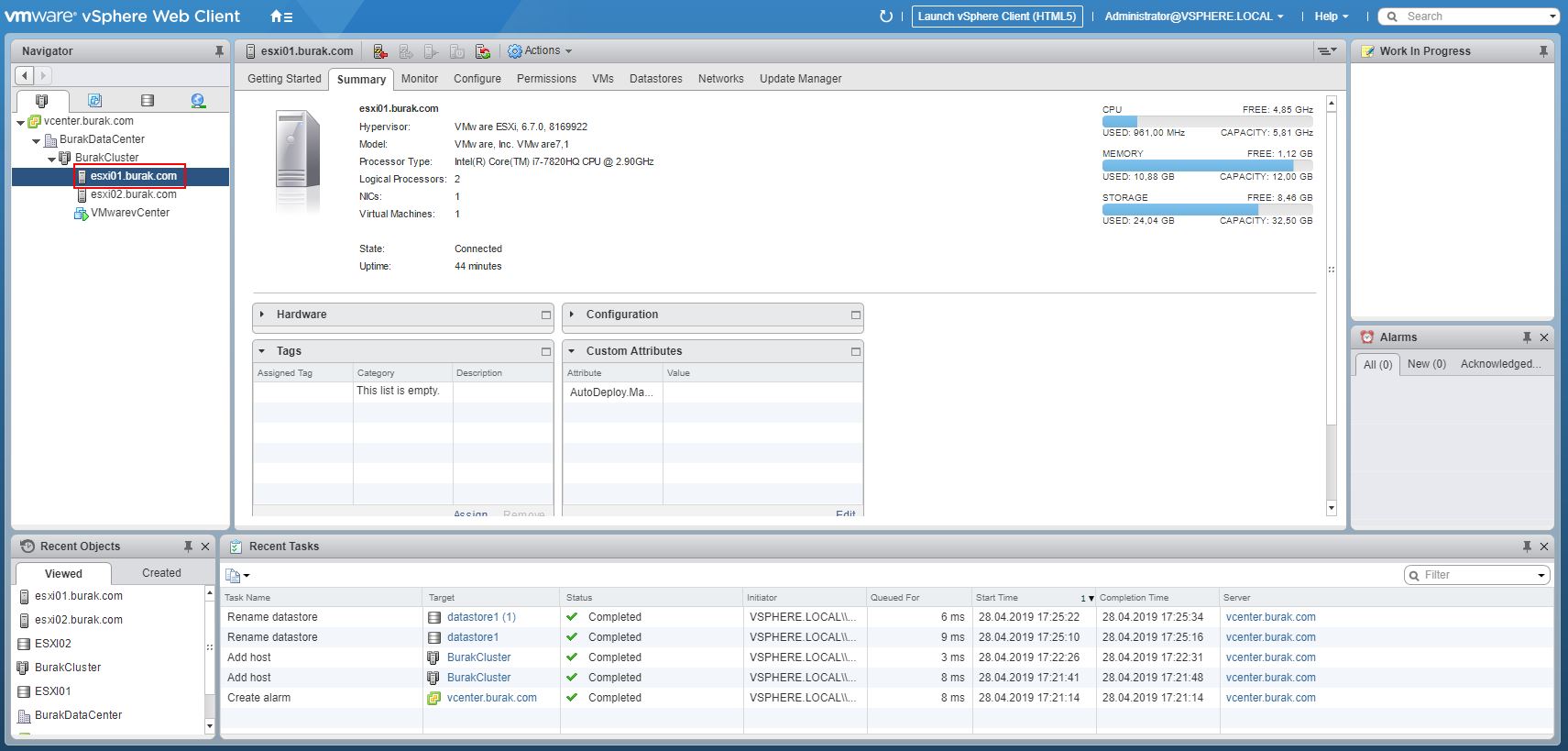
Task: Collapse the Tags section
Action: pyautogui.click(x=263, y=351)
